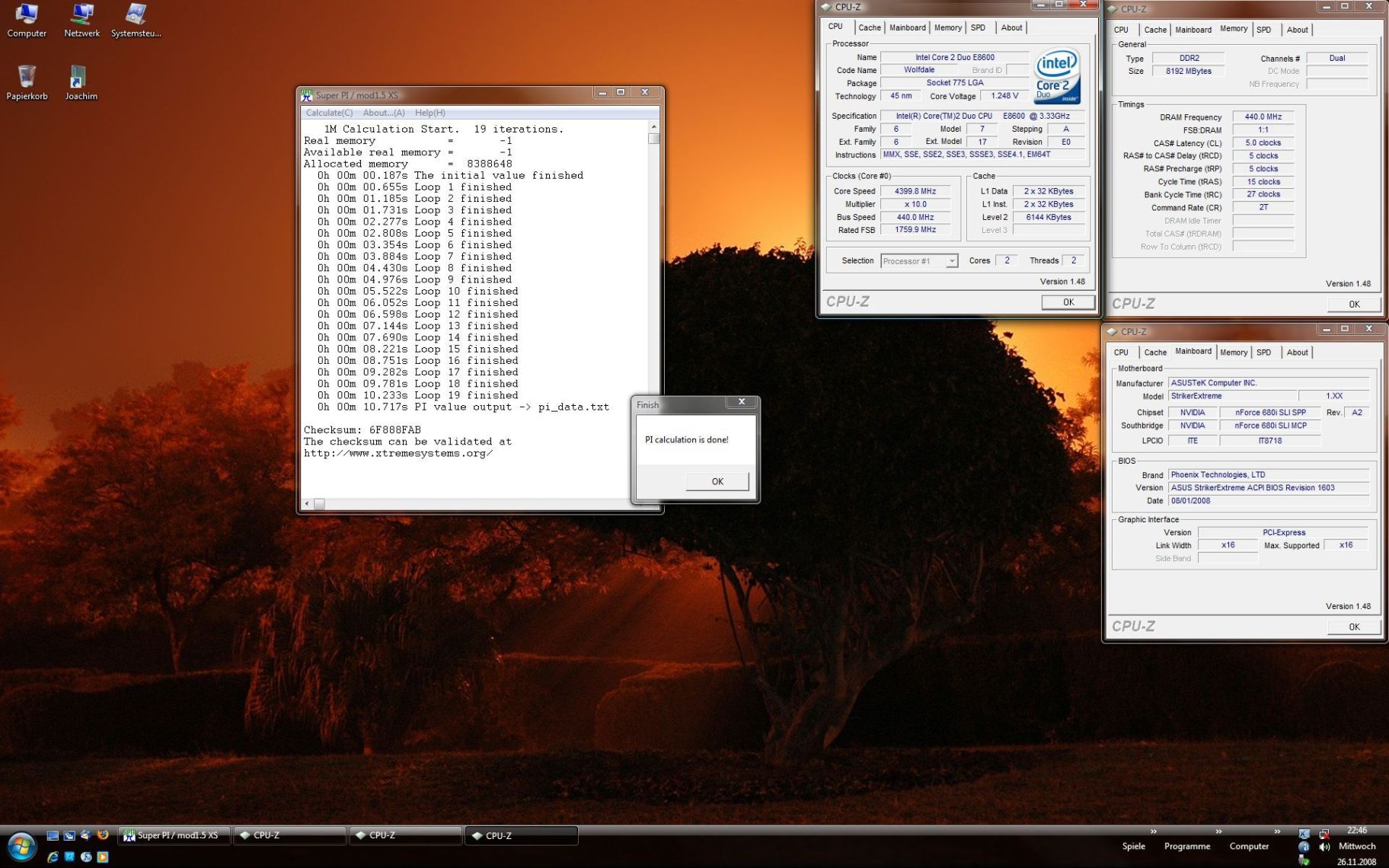Image resolution: width=1389 pixels, height=868 pixels.
Task: Open the Processor #1 selection dropdown
Action: [919, 261]
